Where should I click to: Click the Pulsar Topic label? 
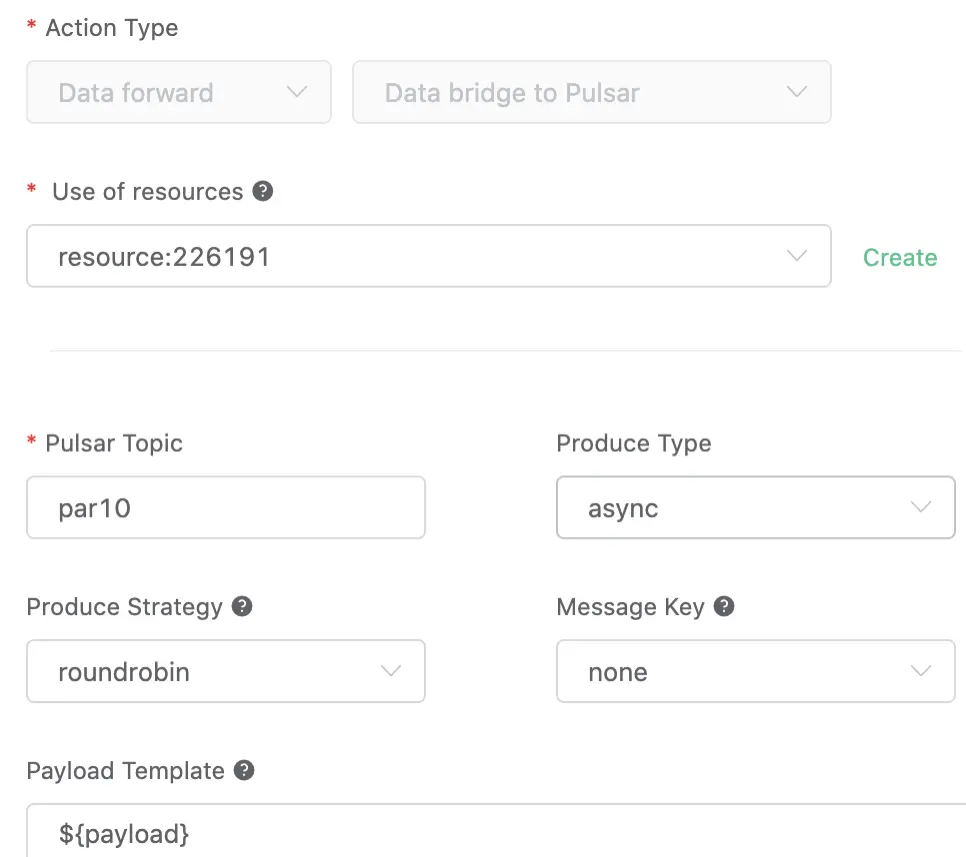(114, 443)
